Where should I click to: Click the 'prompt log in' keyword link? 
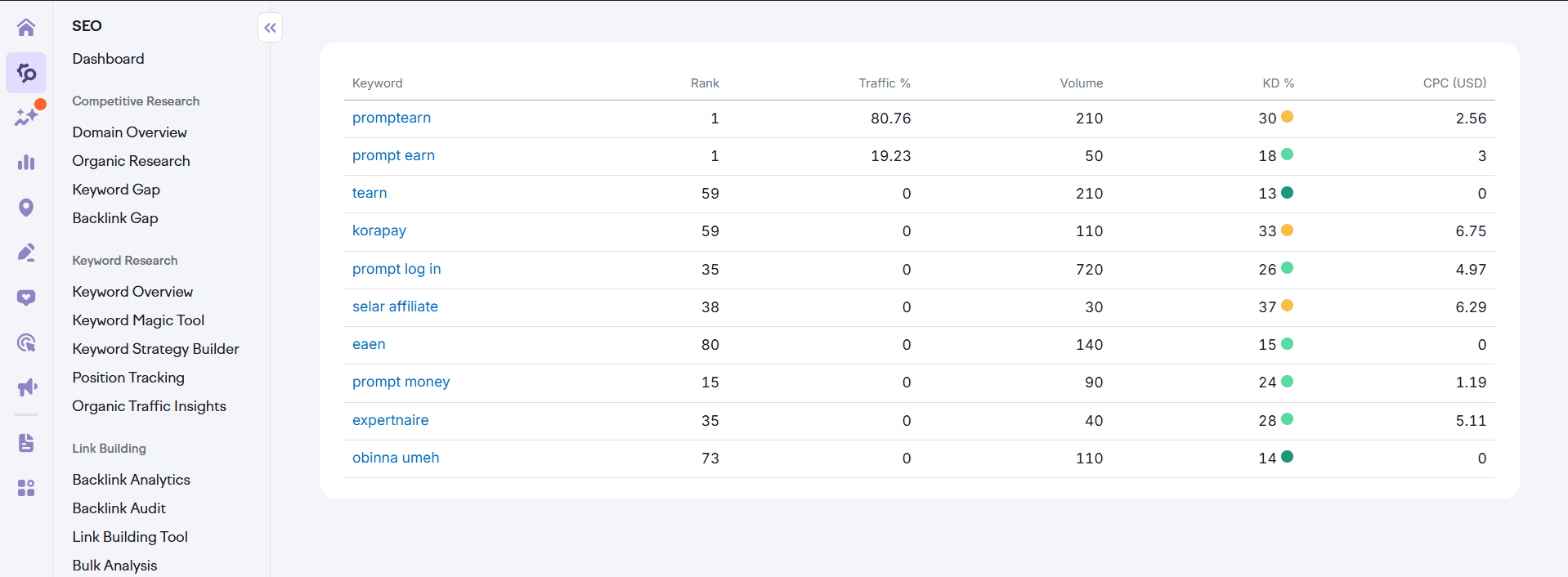point(396,269)
